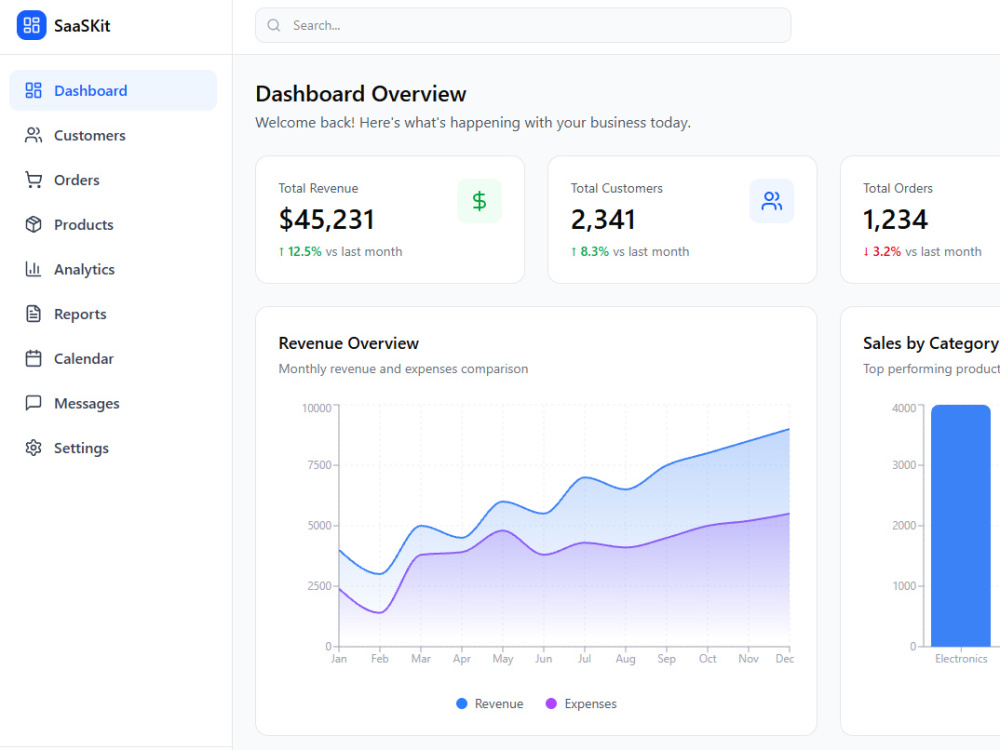The image size is (1000, 750).
Task: Click the Expenses legend label
Action: click(591, 703)
